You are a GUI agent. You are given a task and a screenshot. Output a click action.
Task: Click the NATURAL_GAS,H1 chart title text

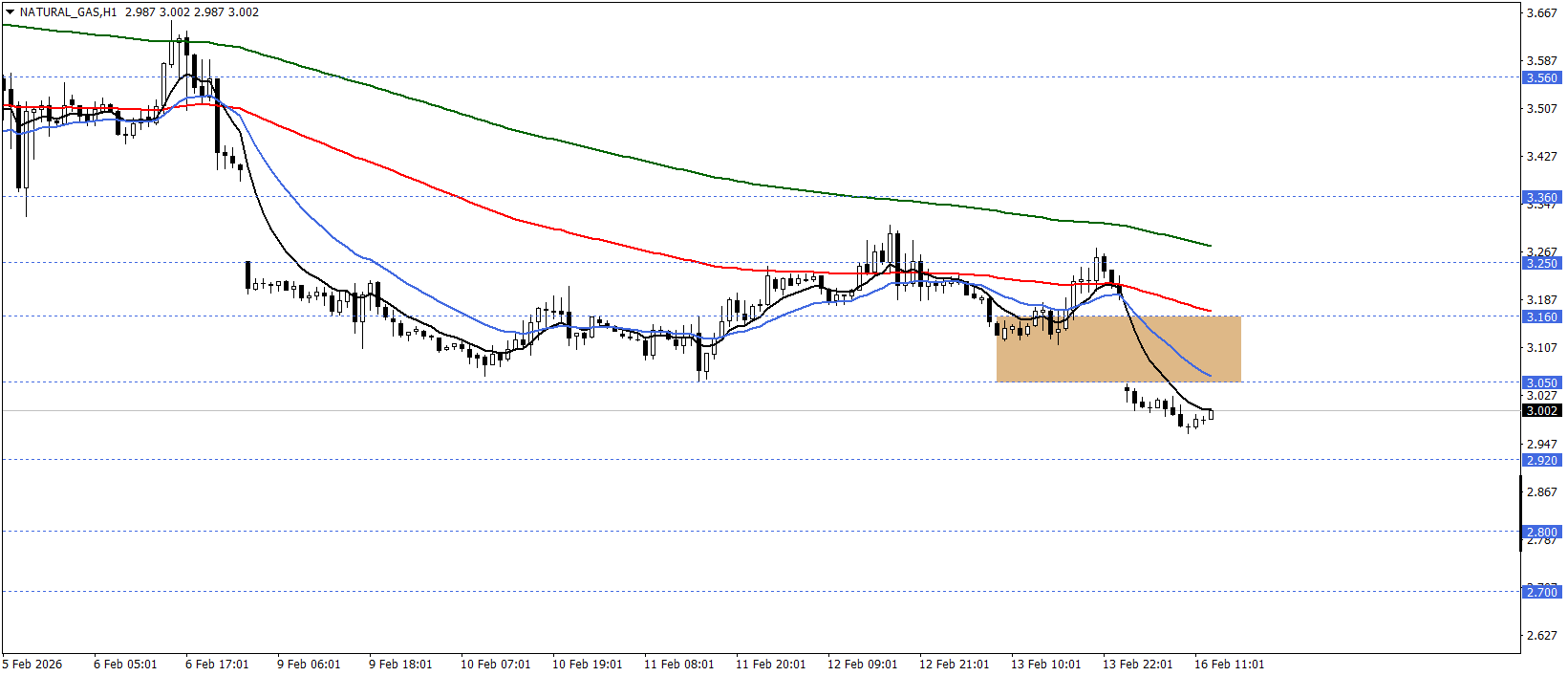pyautogui.click(x=68, y=12)
